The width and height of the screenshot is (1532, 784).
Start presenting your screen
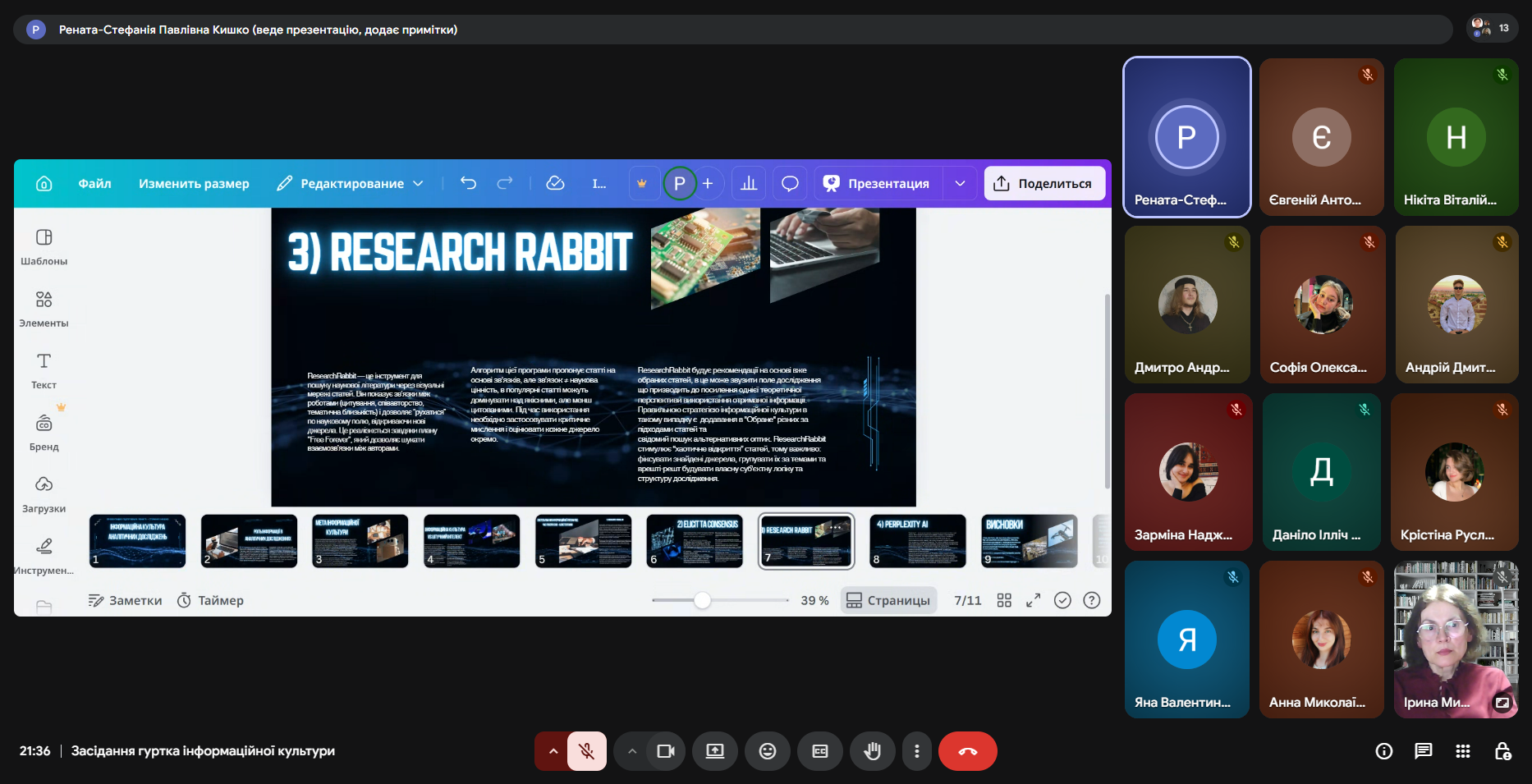[715, 751]
